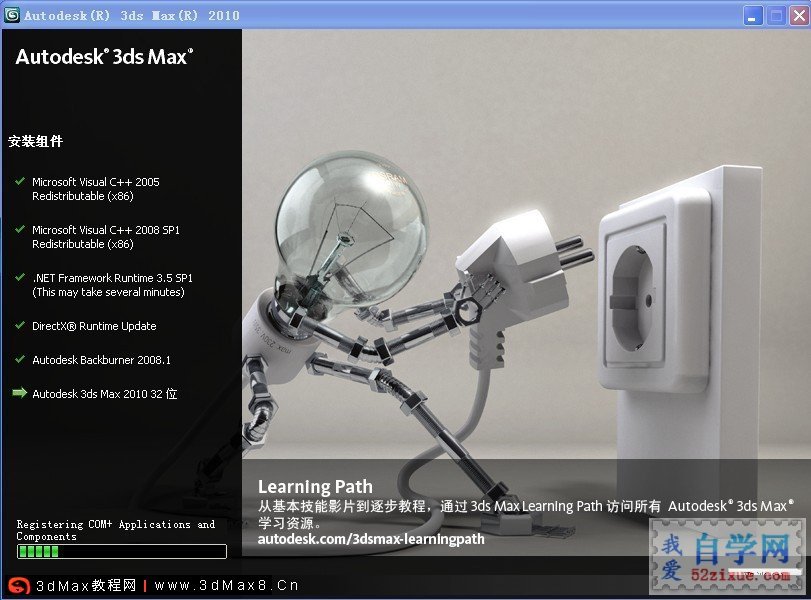Click the 安装组件 heading
This screenshot has height=600, width=811.
tap(35, 141)
